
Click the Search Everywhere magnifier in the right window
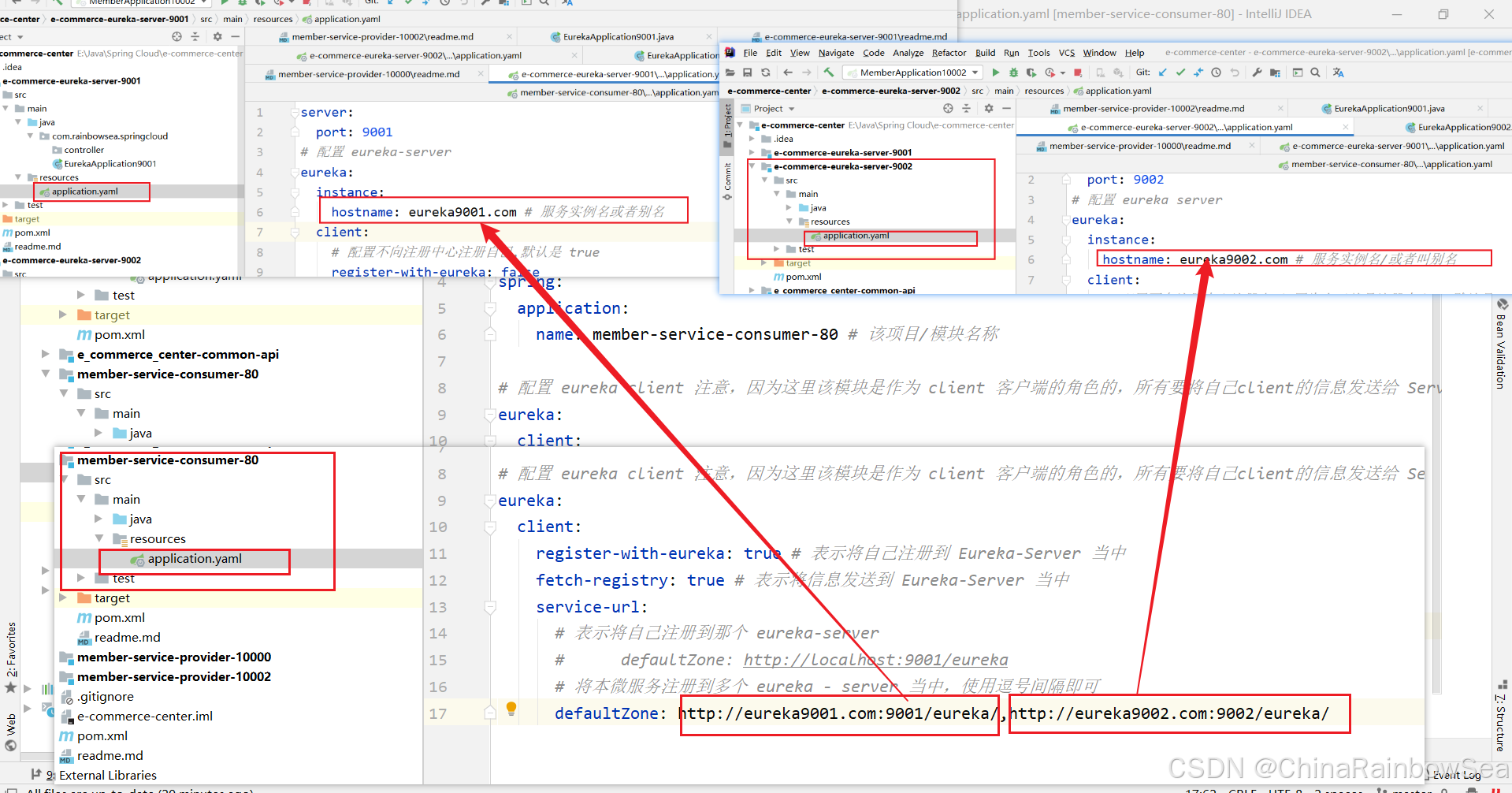pyautogui.click(x=1315, y=73)
